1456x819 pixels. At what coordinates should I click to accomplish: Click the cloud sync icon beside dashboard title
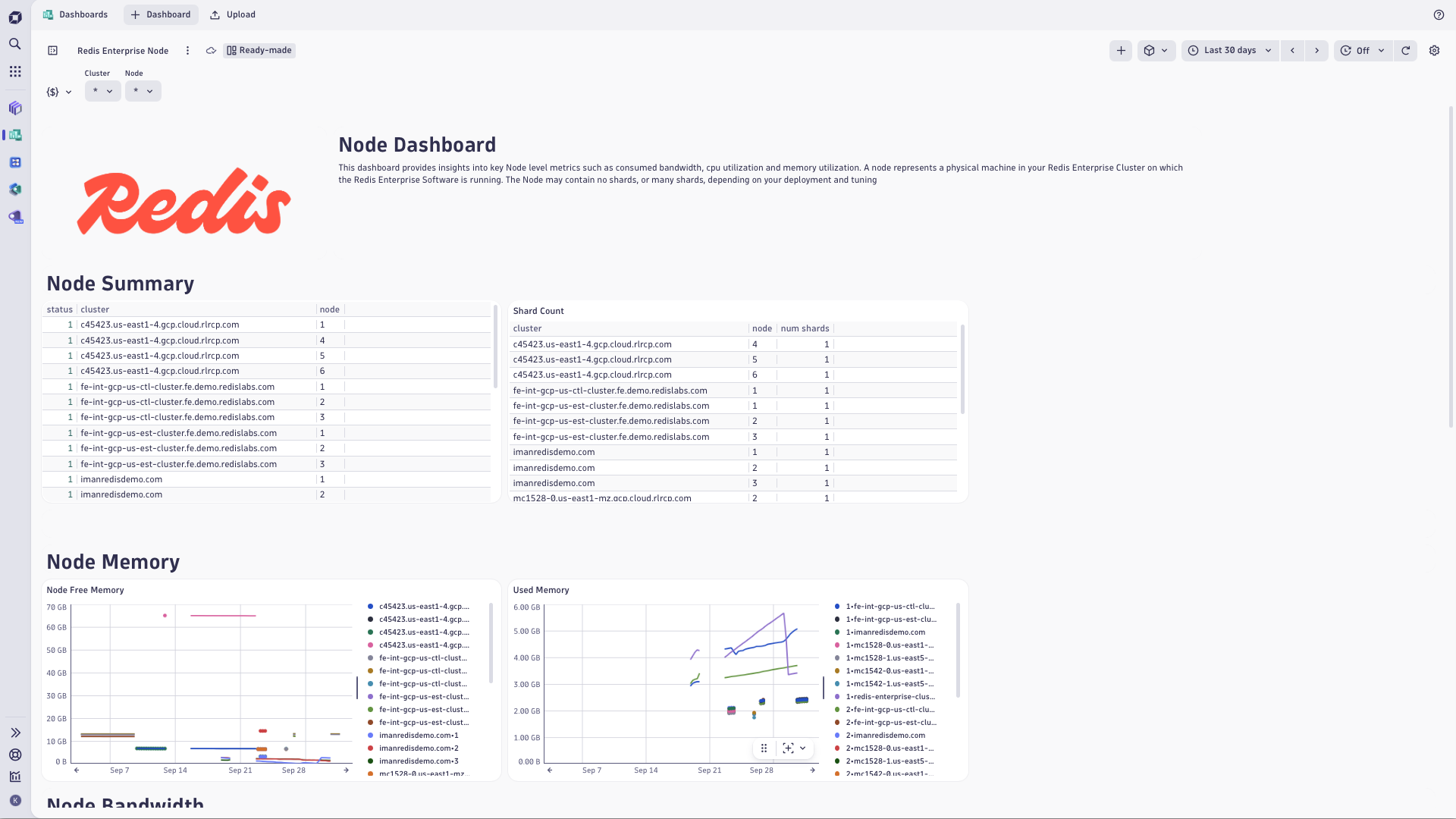[211, 51]
